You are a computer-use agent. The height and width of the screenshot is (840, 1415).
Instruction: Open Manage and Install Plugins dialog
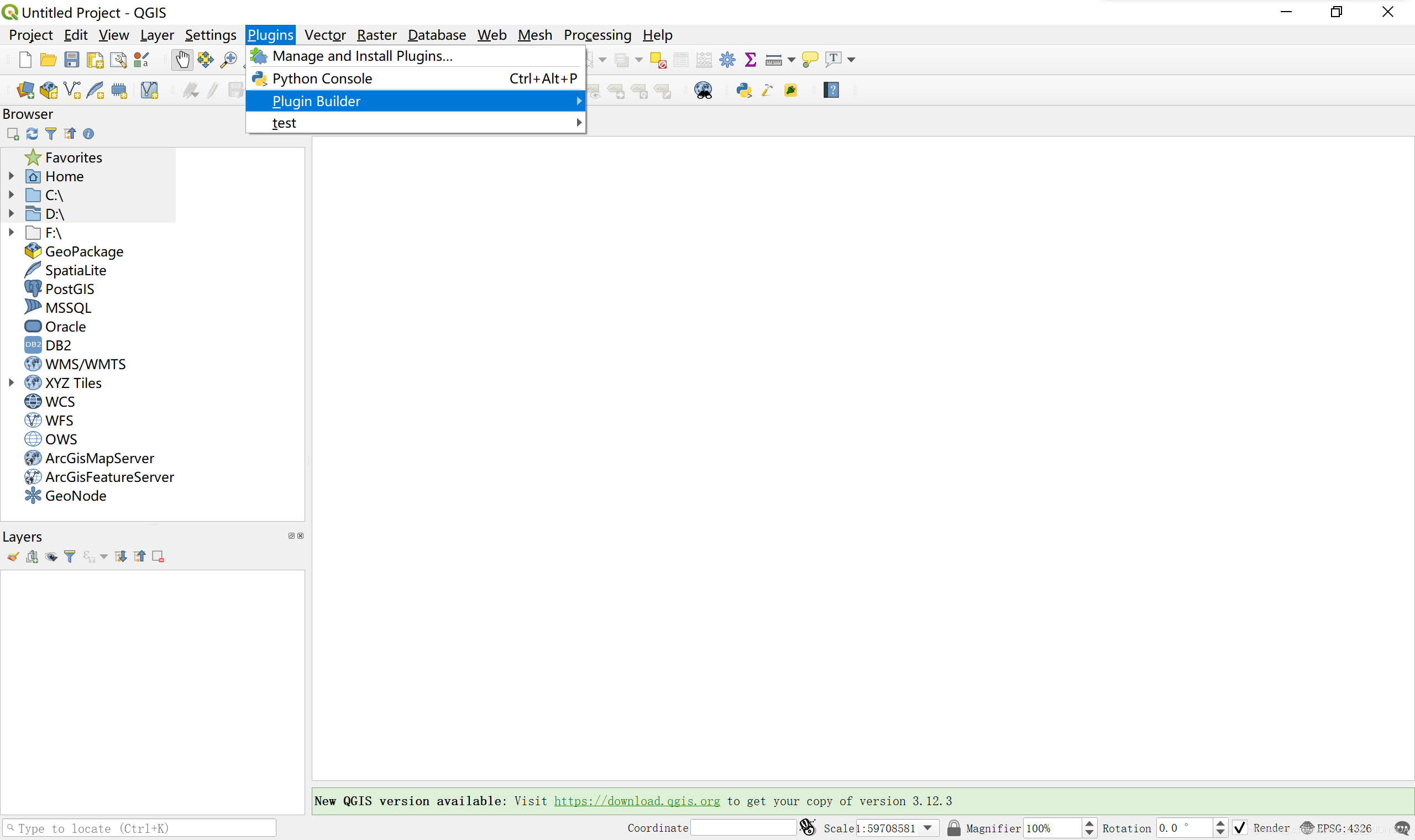[362, 56]
